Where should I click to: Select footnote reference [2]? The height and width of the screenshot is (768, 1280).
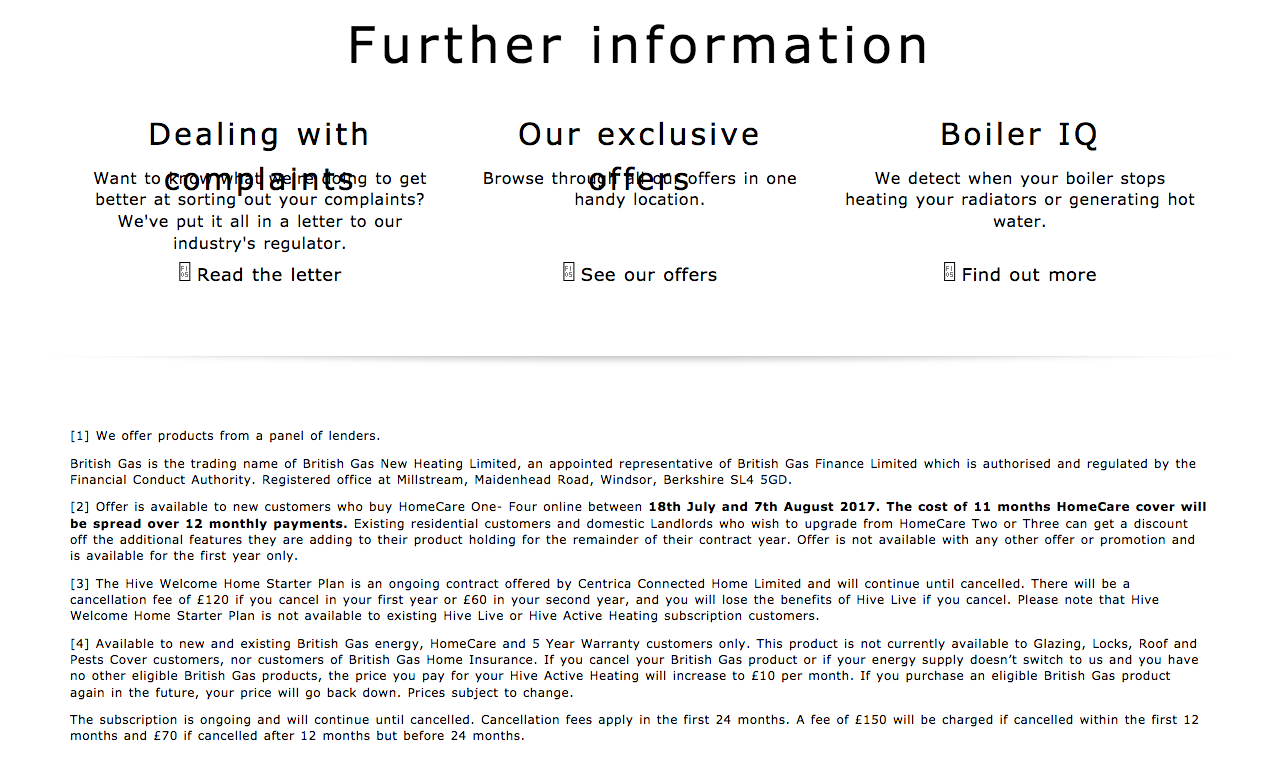coord(80,507)
